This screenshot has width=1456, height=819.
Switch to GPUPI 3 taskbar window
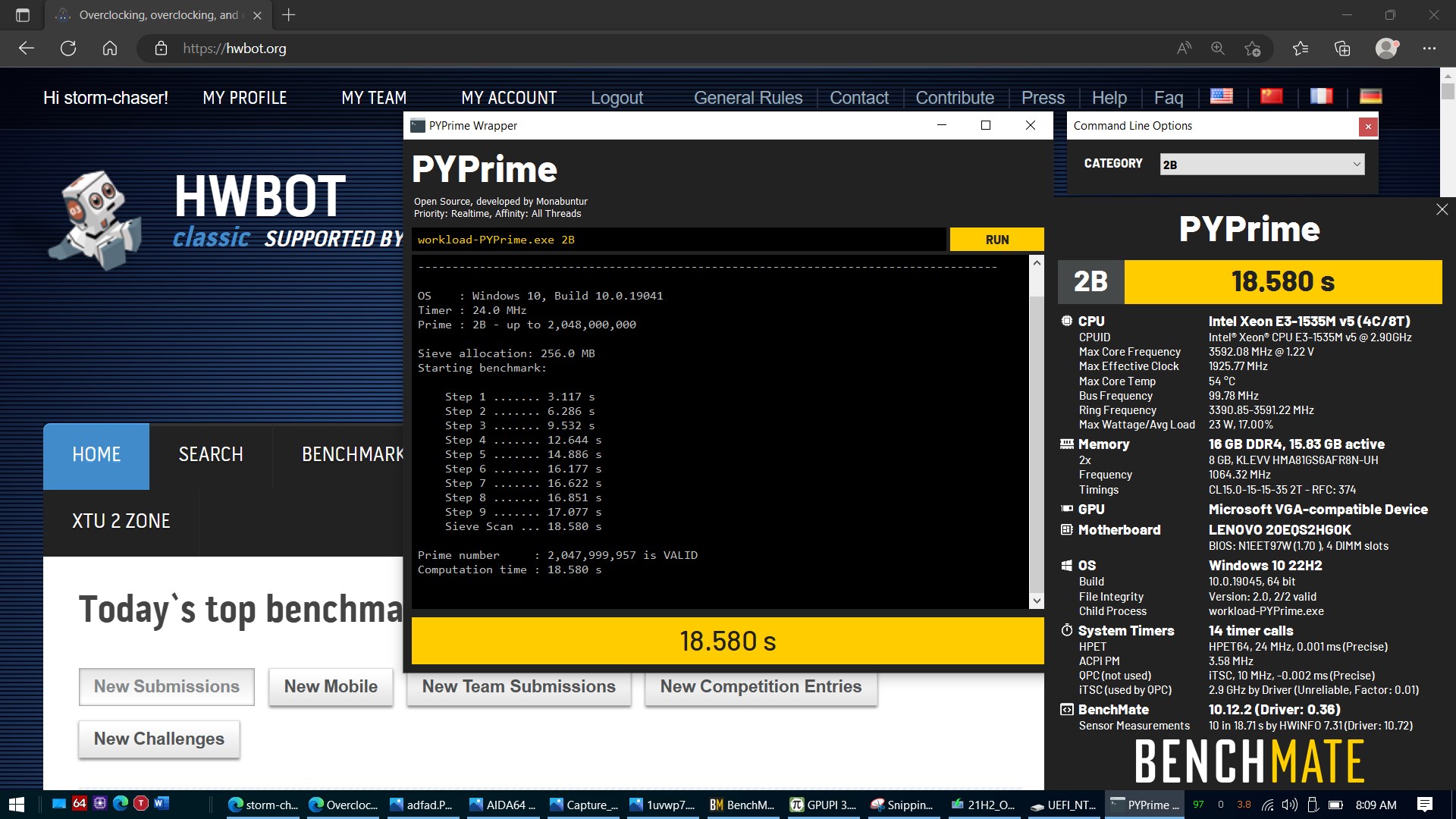pyautogui.click(x=823, y=805)
